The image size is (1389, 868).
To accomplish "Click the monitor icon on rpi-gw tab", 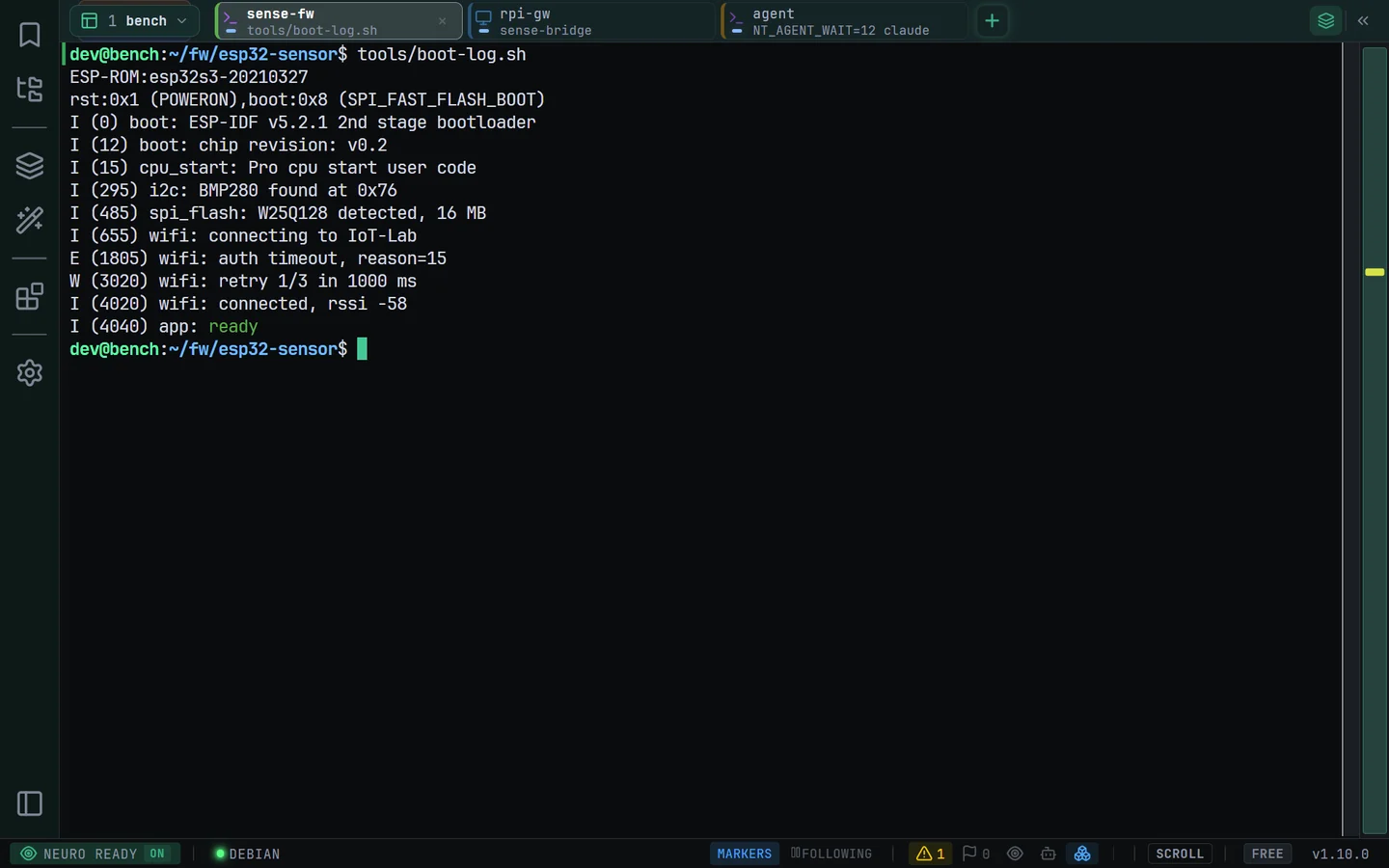I will pyautogui.click(x=483, y=16).
